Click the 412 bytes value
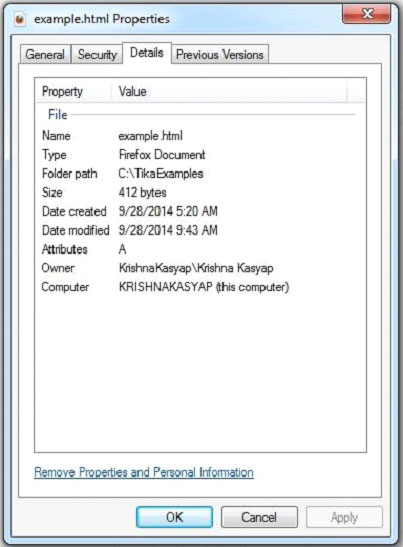The height and width of the screenshot is (547, 403). click(142, 192)
